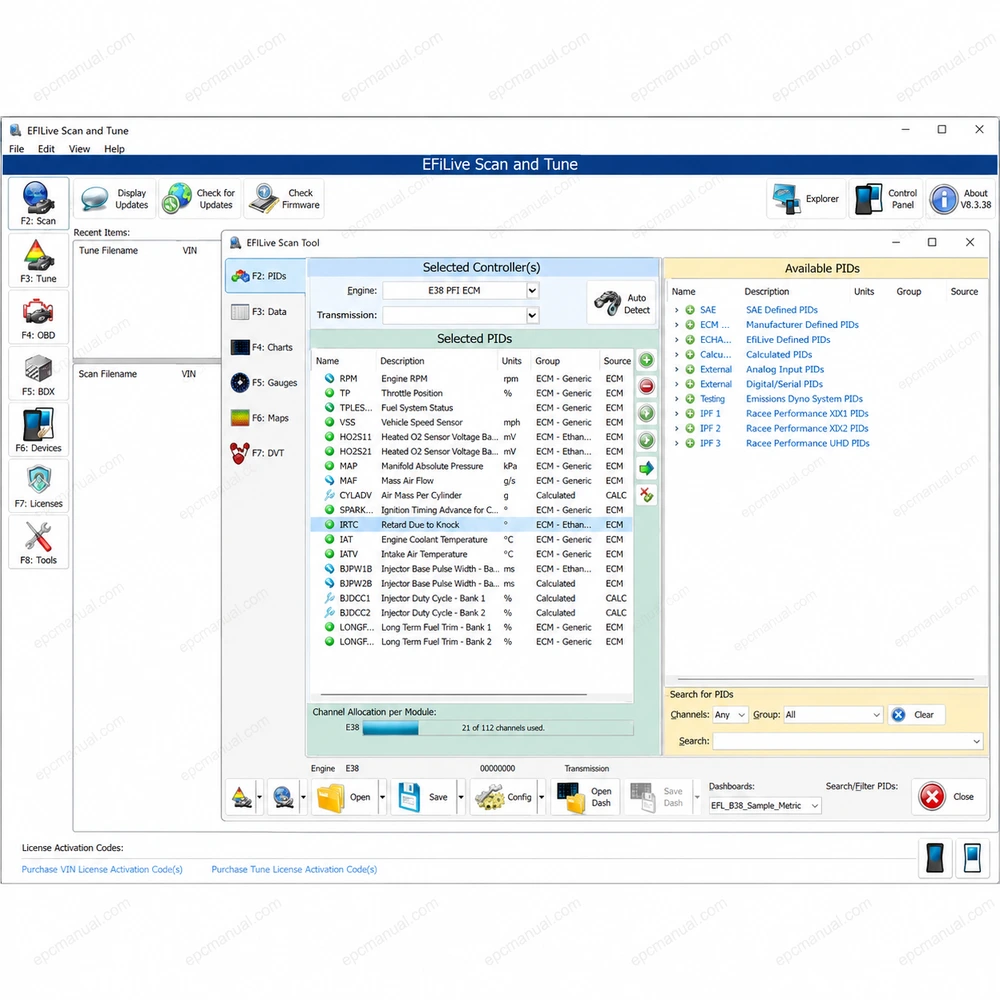Switch to the F3: Data tab

click(x=265, y=312)
